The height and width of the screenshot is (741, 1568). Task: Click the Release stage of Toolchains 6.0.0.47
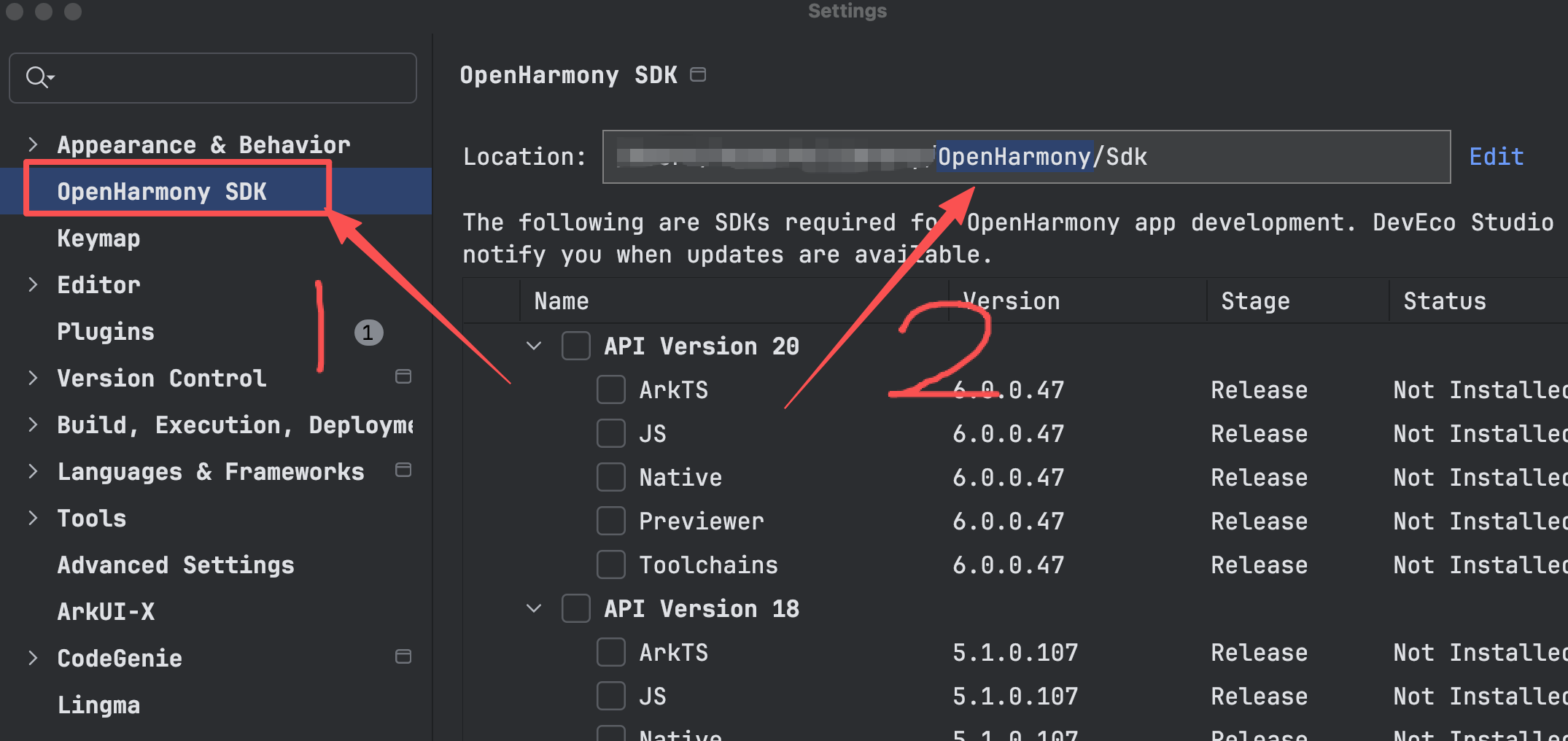click(1260, 565)
